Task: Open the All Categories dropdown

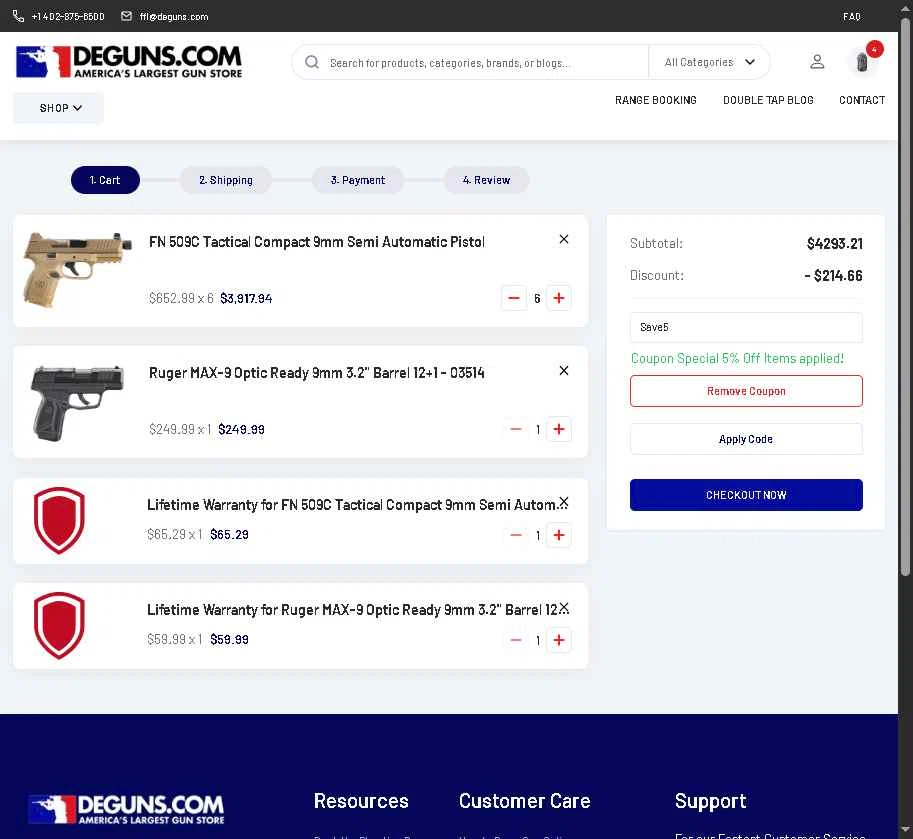Action: 709,62
